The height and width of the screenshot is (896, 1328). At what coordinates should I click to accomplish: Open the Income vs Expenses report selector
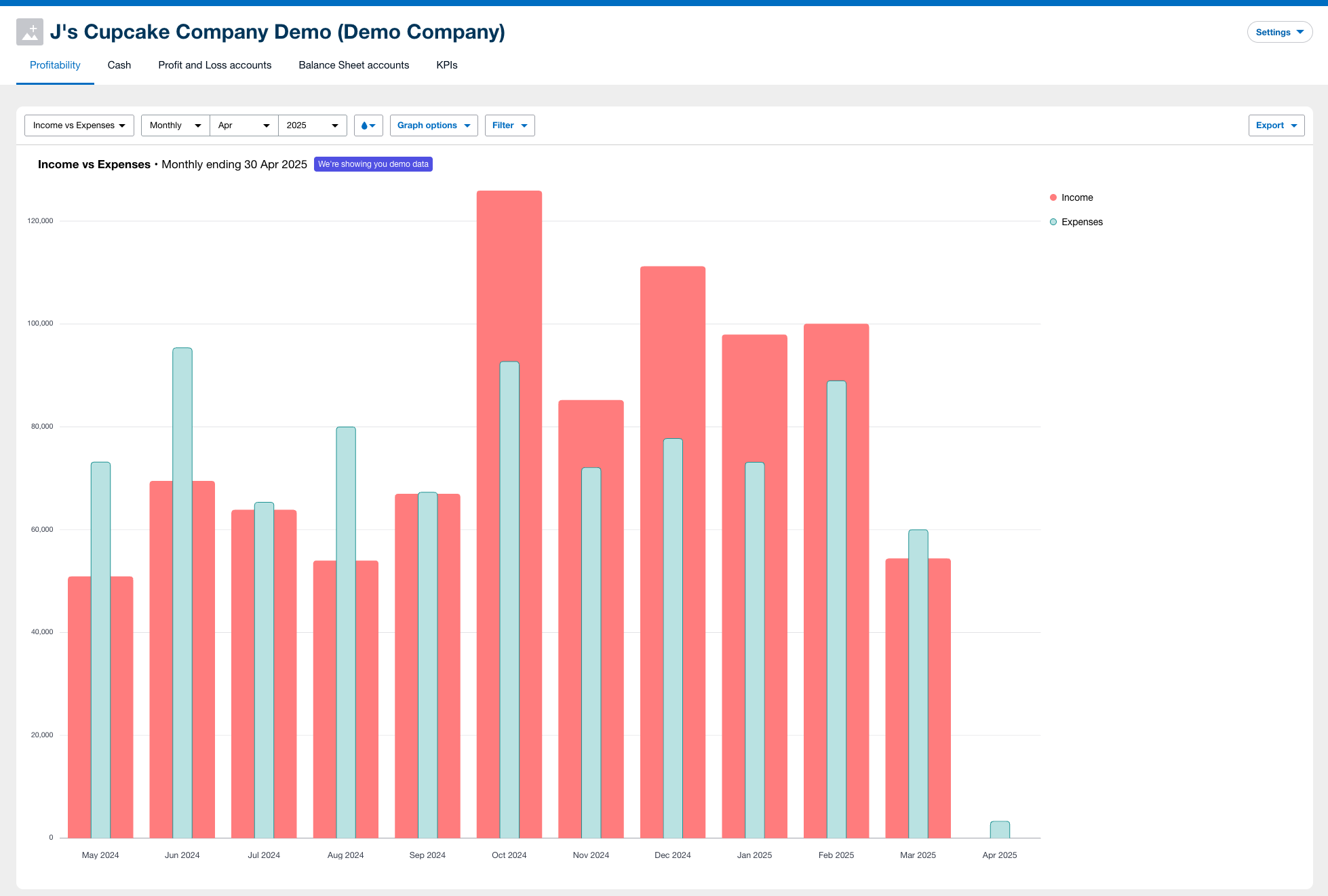(79, 125)
